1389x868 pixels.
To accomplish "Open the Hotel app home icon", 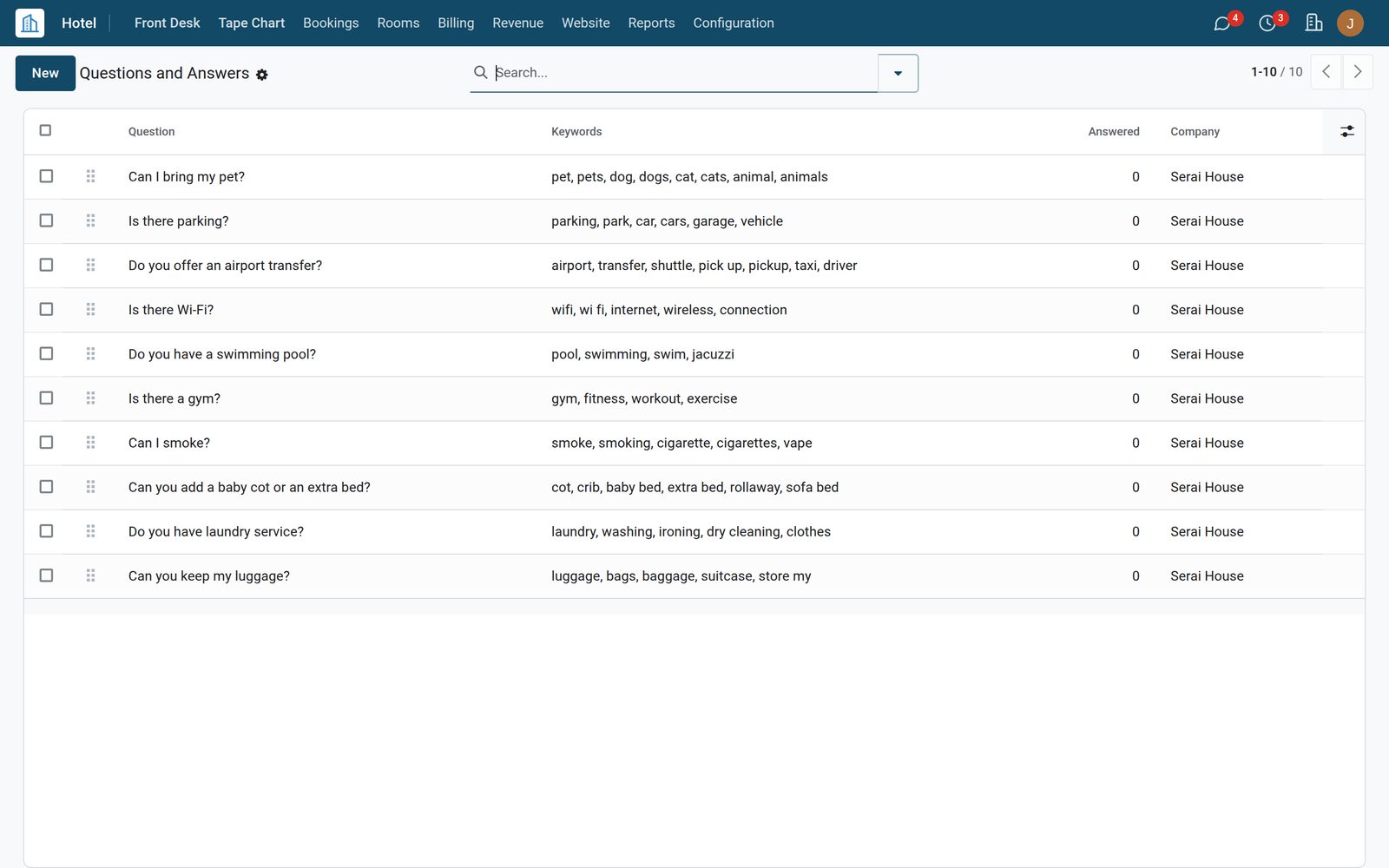I will pyautogui.click(x=30, y=23).
